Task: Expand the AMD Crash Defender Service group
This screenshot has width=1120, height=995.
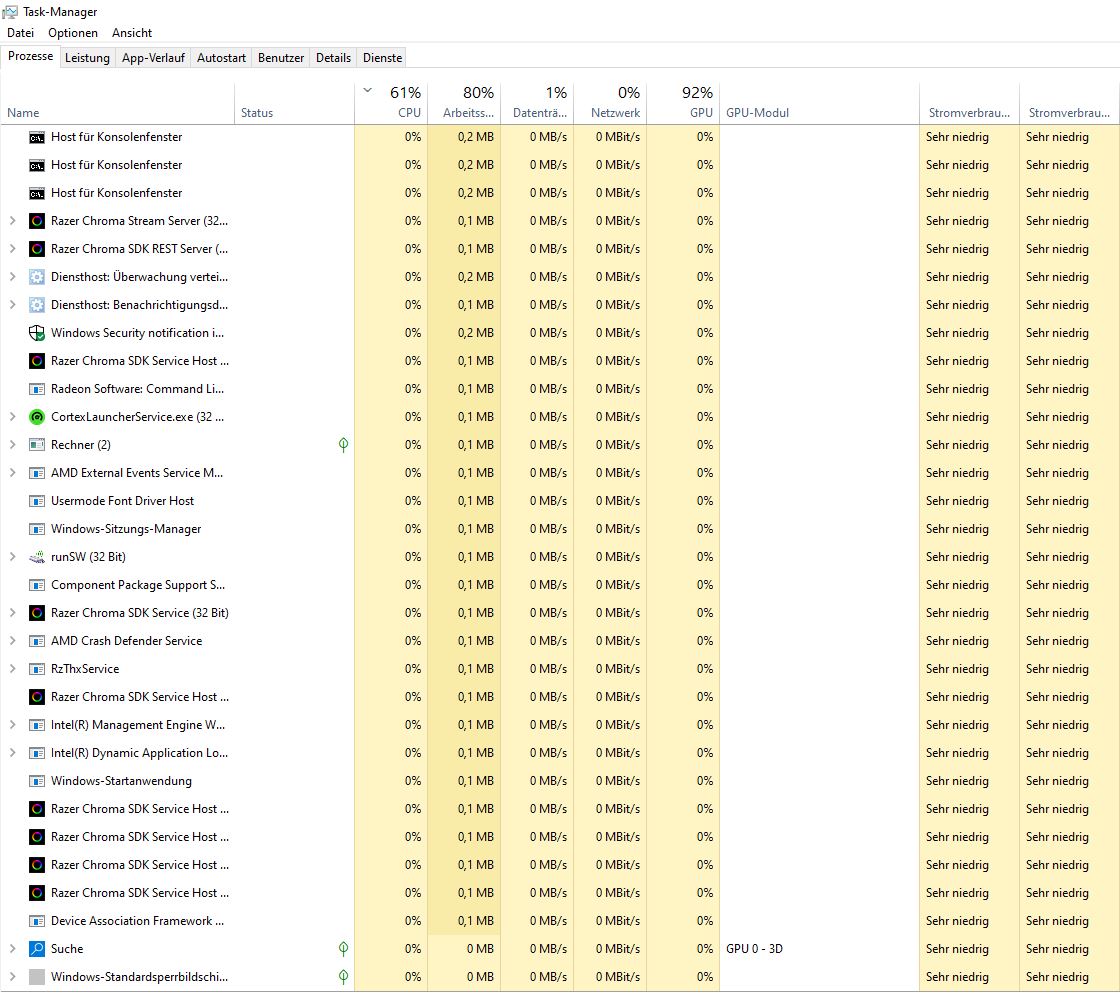Action: (x=12, y=641)
